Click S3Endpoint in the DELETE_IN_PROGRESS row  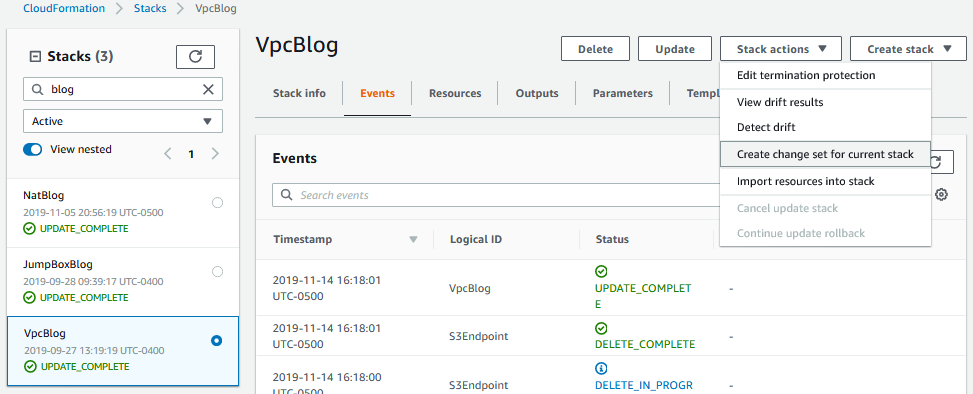pyautogui.click(x=478, y=385)
